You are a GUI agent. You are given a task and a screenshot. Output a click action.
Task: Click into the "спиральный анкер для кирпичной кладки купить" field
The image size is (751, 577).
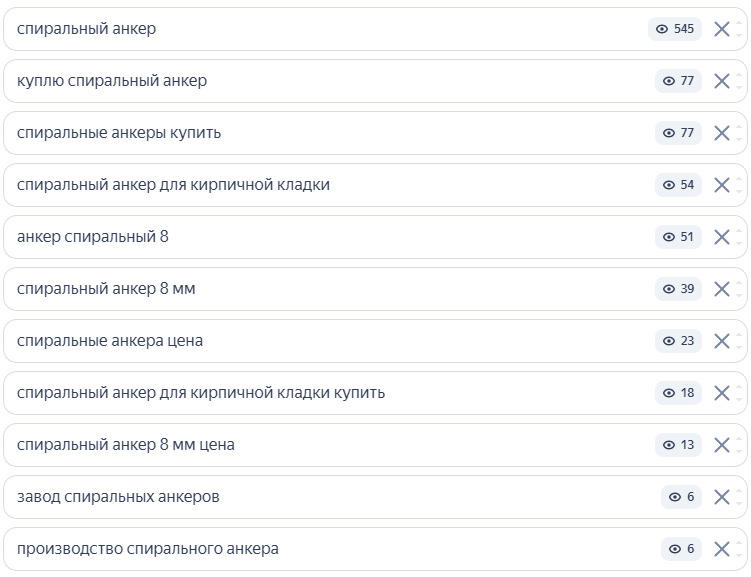[x=201, y=393]
